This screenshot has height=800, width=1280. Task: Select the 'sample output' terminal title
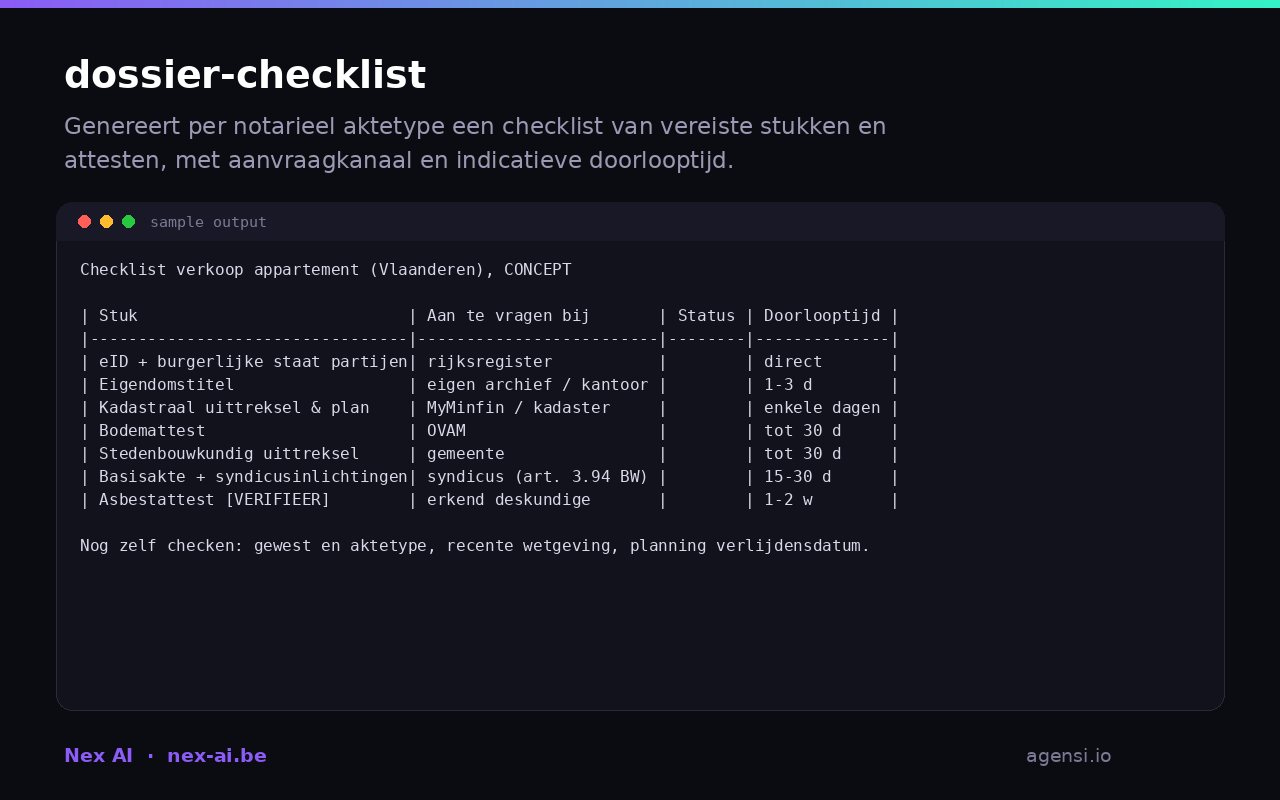[x=208, y=222]
